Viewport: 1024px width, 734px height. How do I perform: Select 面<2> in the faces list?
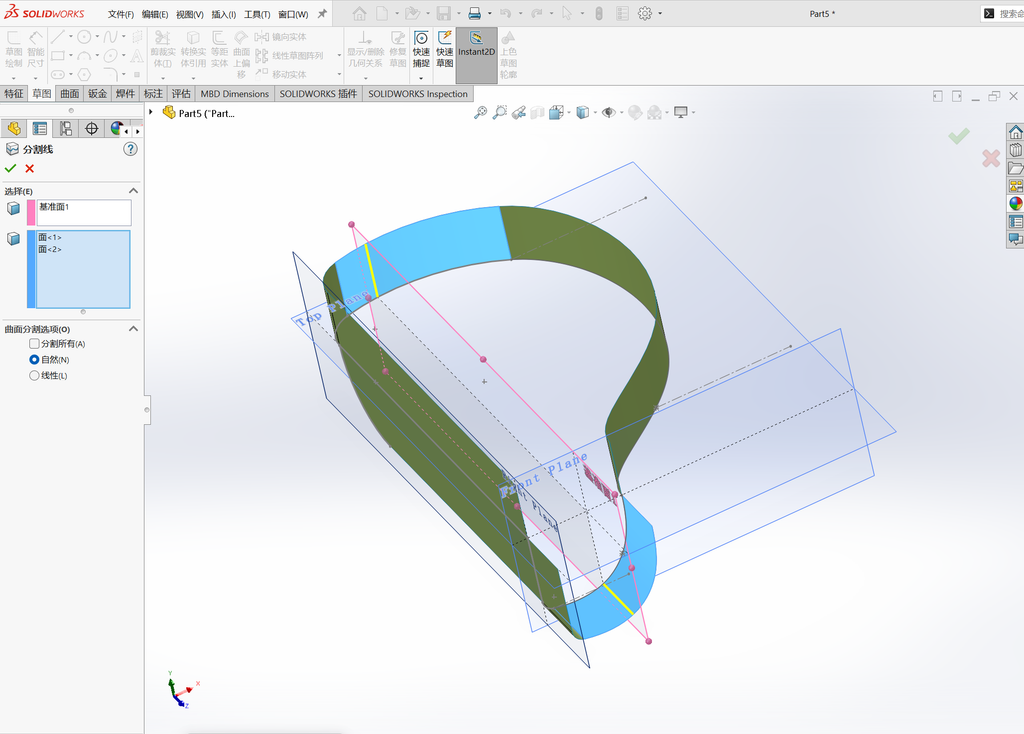[x=50, y=249]
